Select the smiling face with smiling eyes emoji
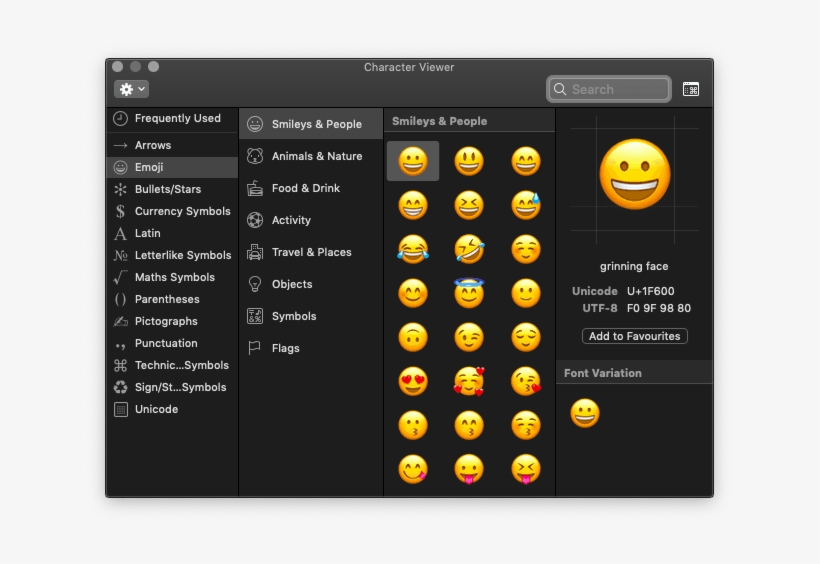 tap(413, 293)
